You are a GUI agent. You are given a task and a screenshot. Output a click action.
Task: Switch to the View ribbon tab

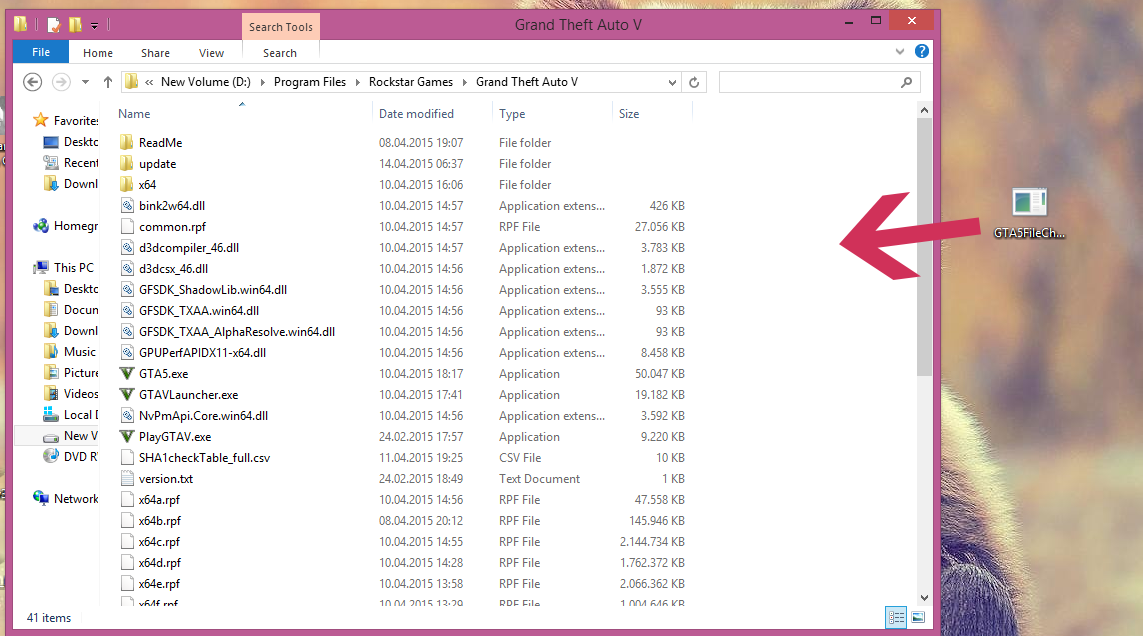tap(211, 52)
